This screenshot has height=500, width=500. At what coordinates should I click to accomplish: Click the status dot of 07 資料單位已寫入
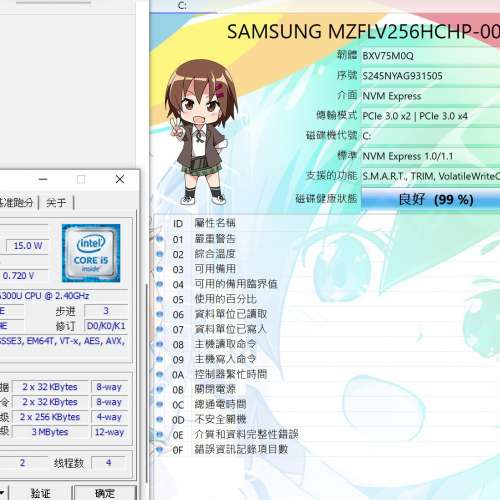pyautogui.click(x=160, y=329)
